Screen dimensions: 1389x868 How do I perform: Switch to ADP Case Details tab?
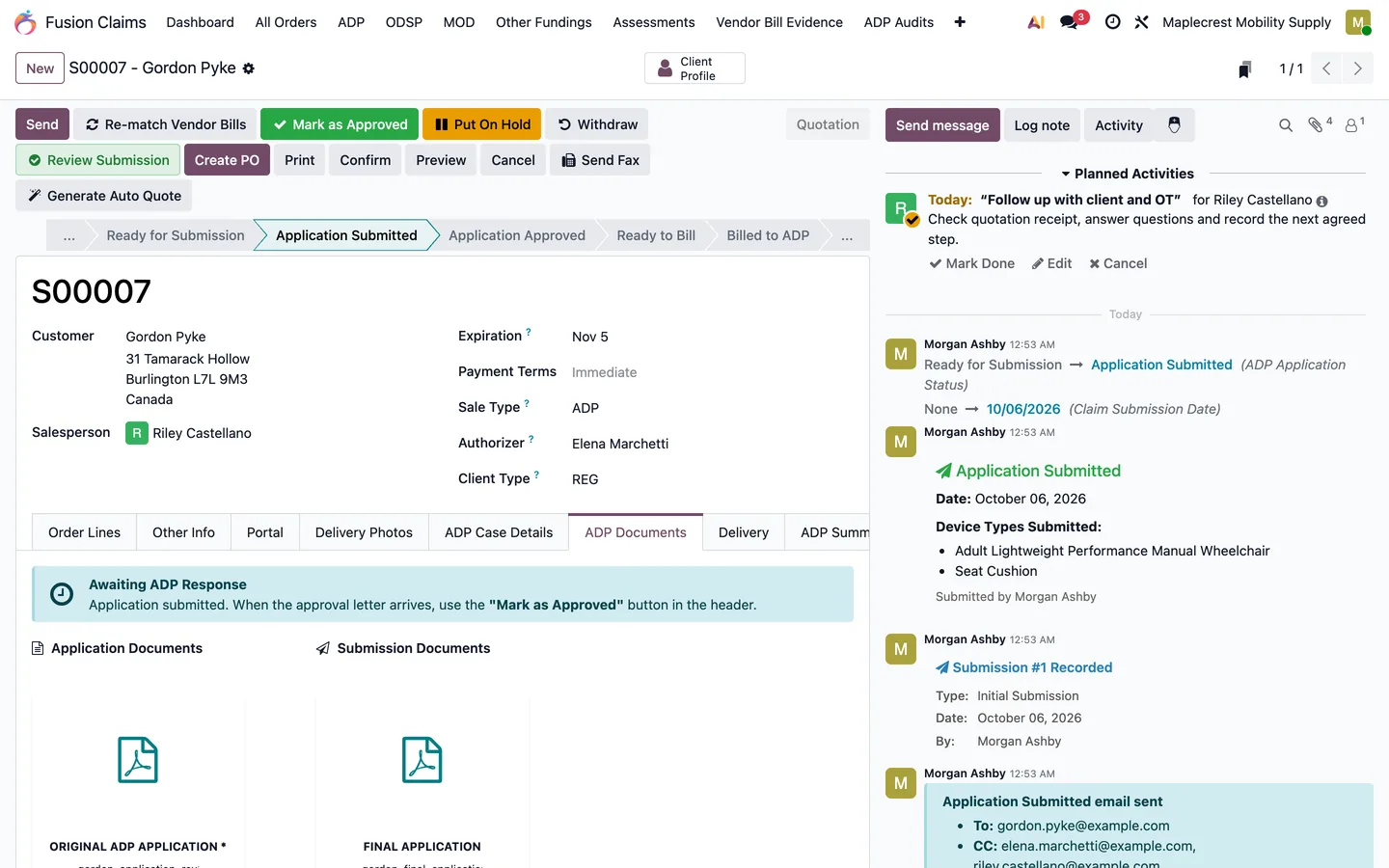coord(499,532)
